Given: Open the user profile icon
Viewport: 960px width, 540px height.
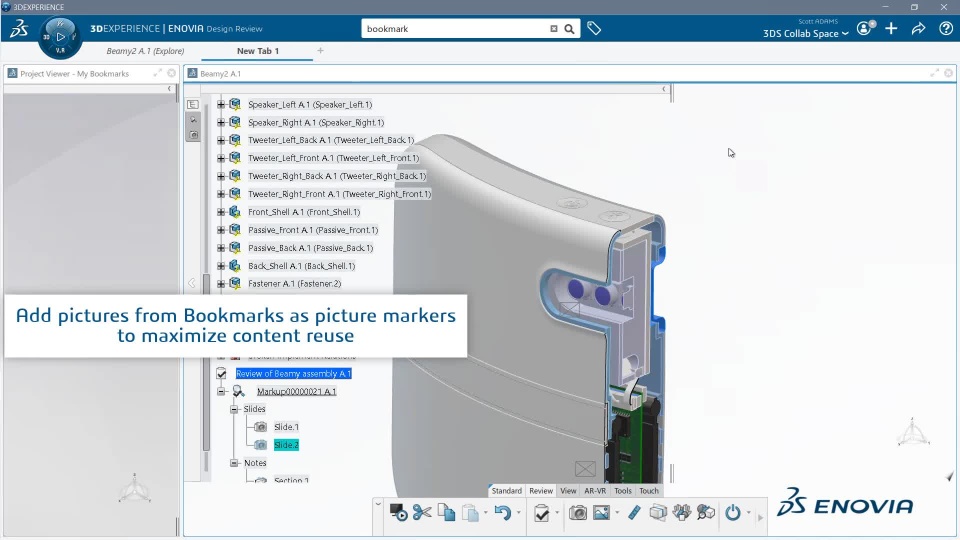Looking at the screenshot, I should 865,28.
